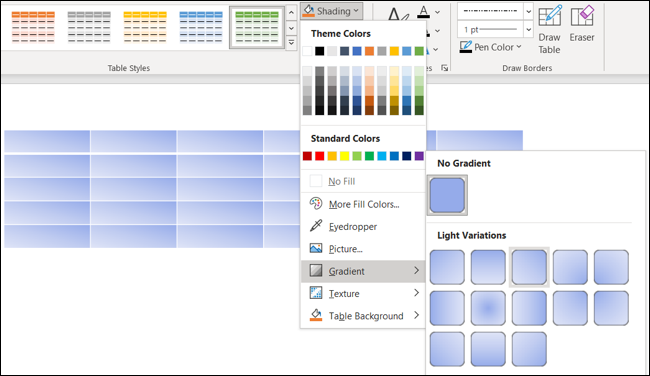The image size is (650, 376).
Task: Choose the Table Background icon
Action: [316, 315]
